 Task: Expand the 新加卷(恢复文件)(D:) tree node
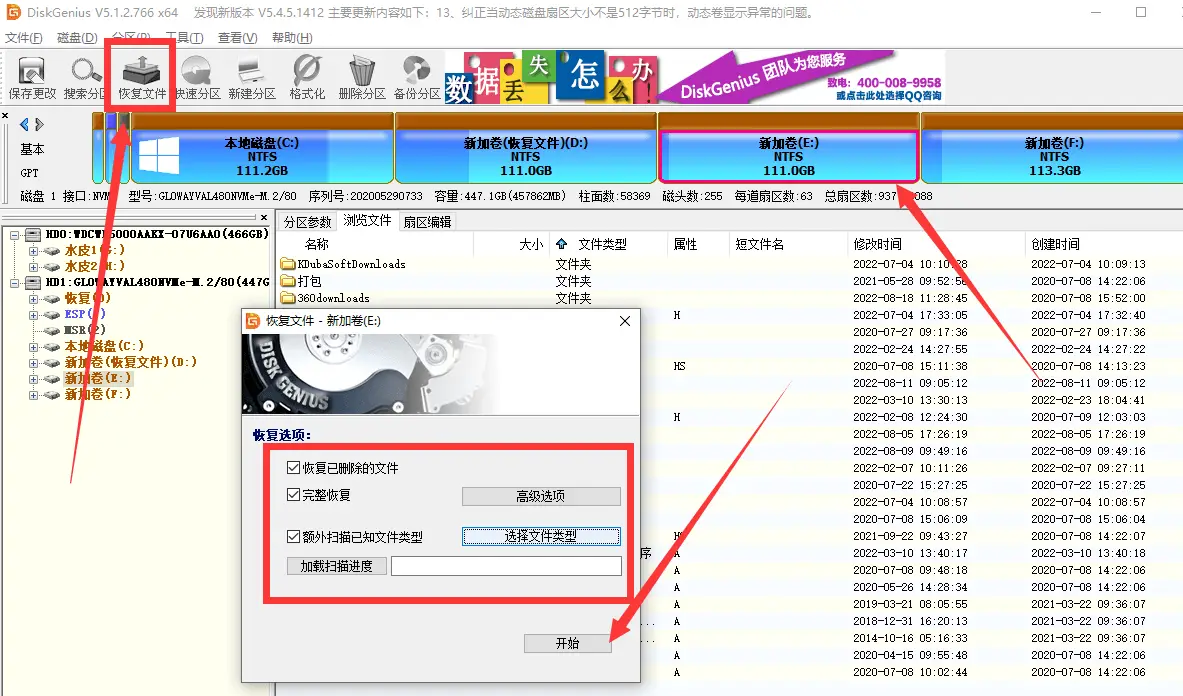coord(33,363)
